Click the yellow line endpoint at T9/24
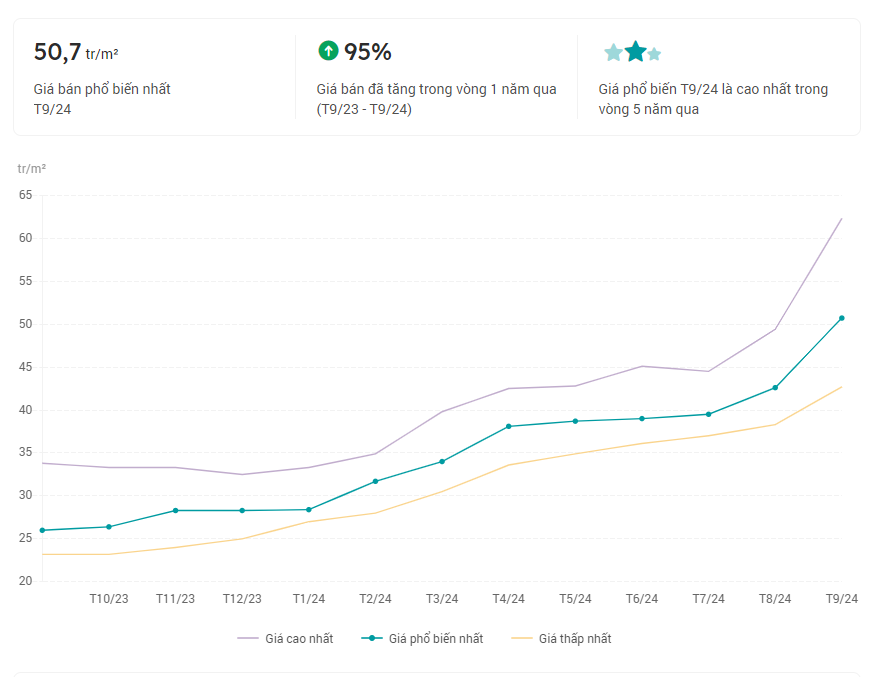The image size is (874, 677). click(x=841, y=387)
